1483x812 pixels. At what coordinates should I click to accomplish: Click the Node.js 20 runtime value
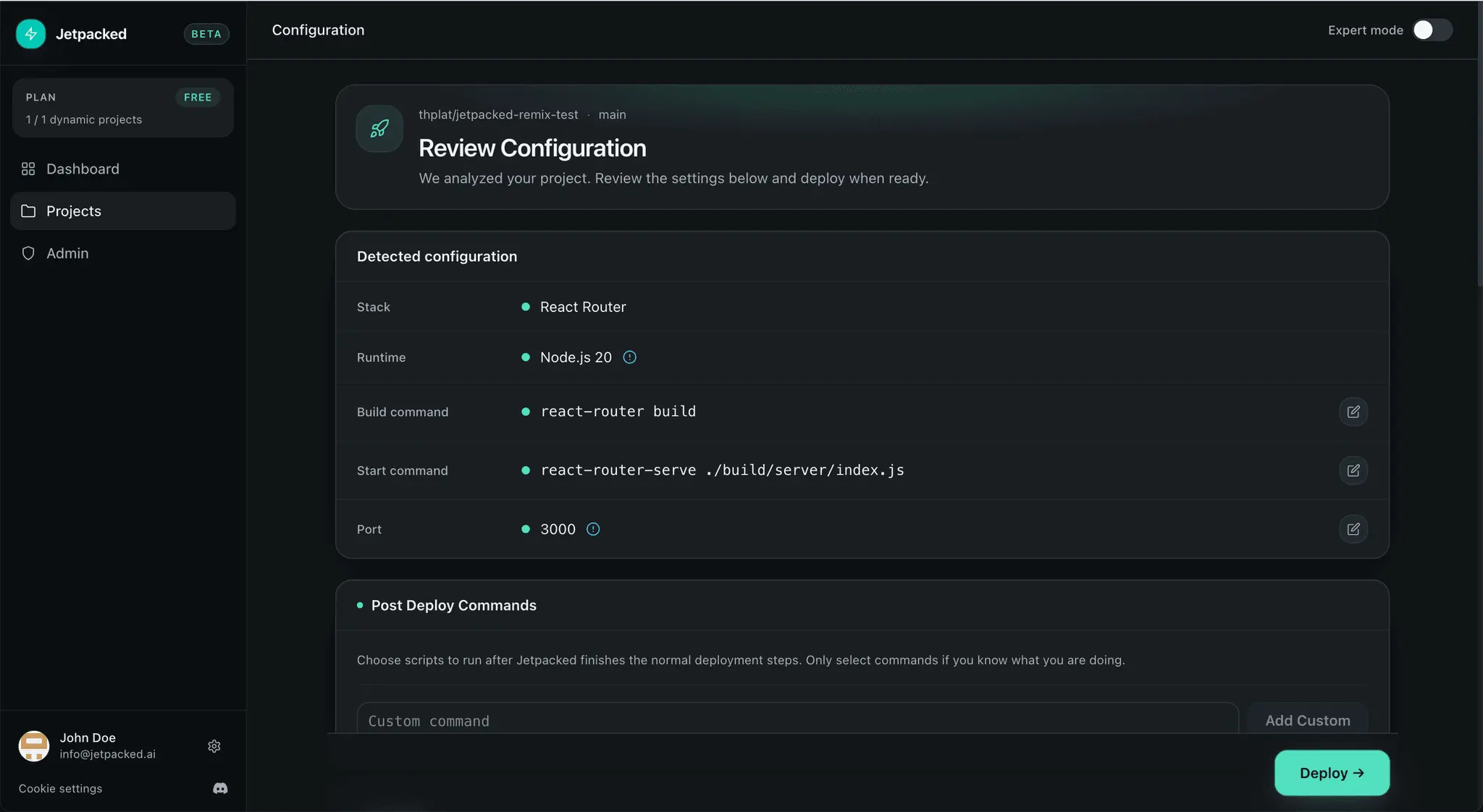click(576, 358)
